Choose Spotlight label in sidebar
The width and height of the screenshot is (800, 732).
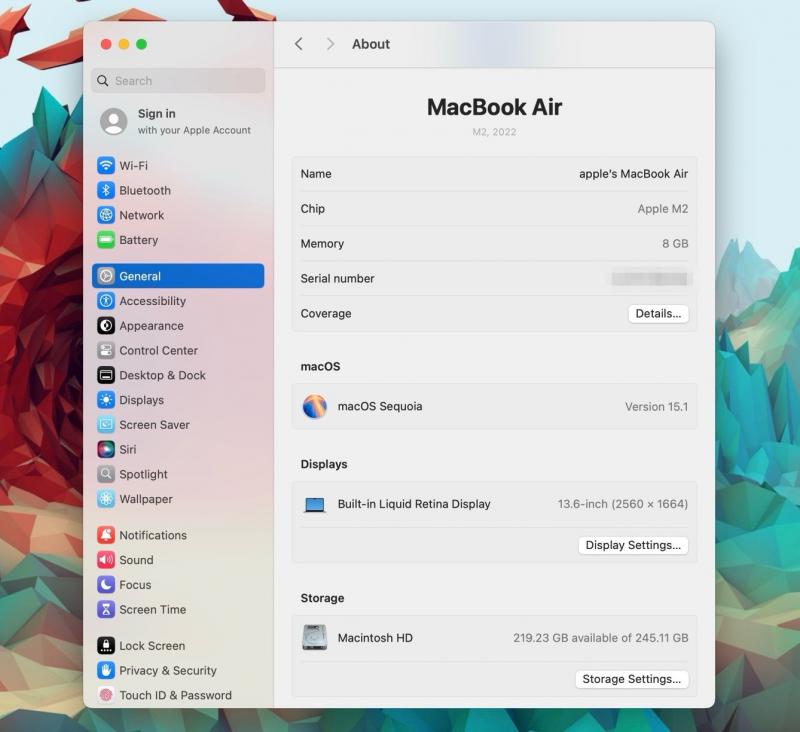click(143, 474)
